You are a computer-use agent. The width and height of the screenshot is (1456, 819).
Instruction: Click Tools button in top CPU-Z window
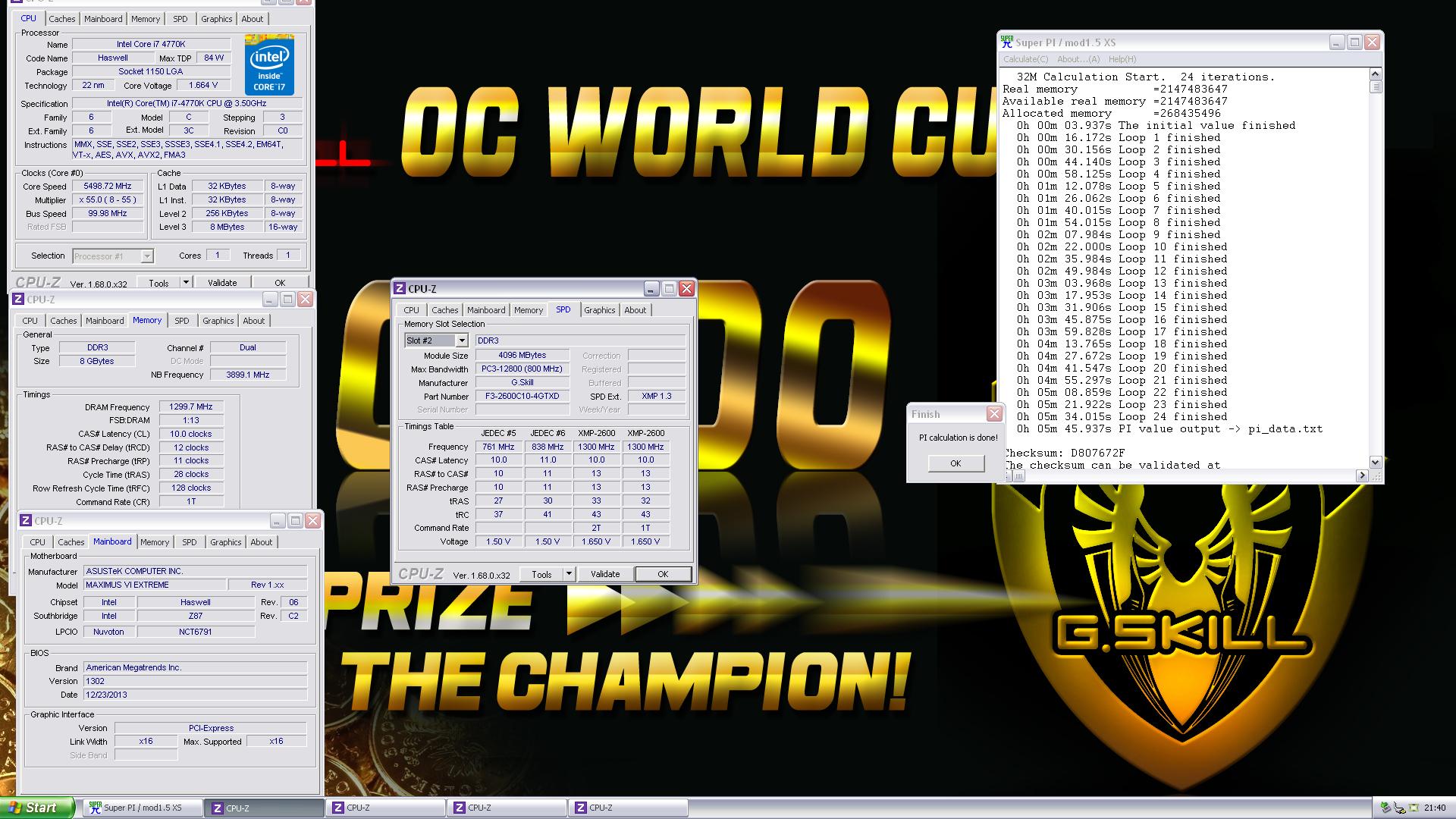(158, 283)
